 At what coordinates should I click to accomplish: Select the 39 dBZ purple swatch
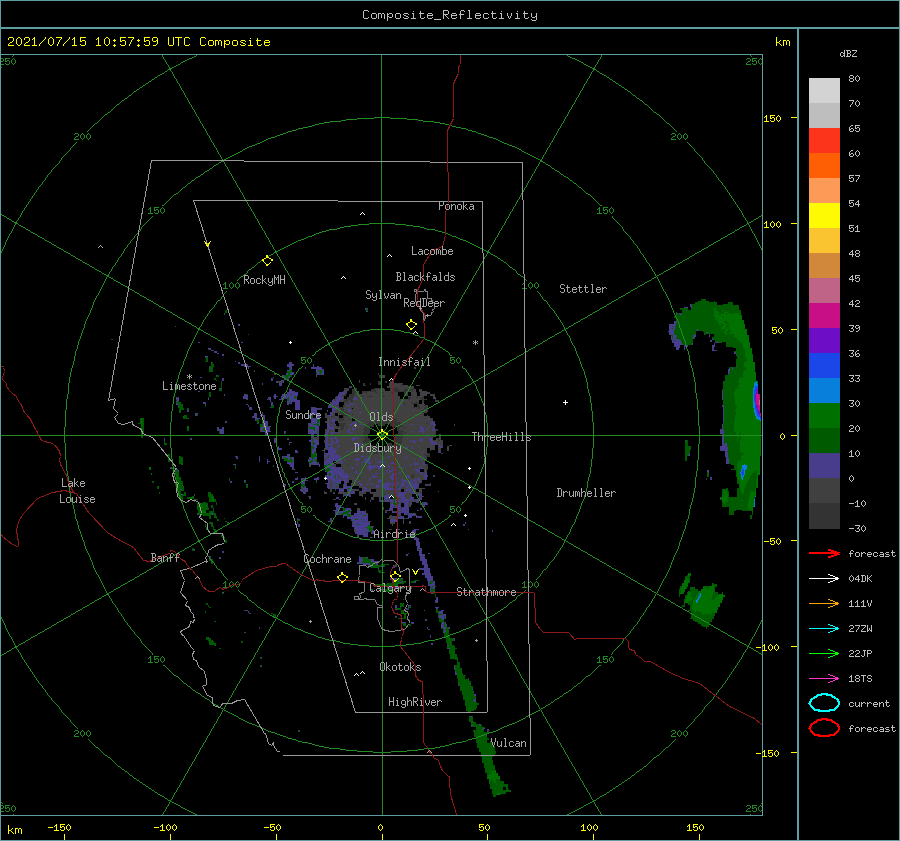tap(824, 340)
